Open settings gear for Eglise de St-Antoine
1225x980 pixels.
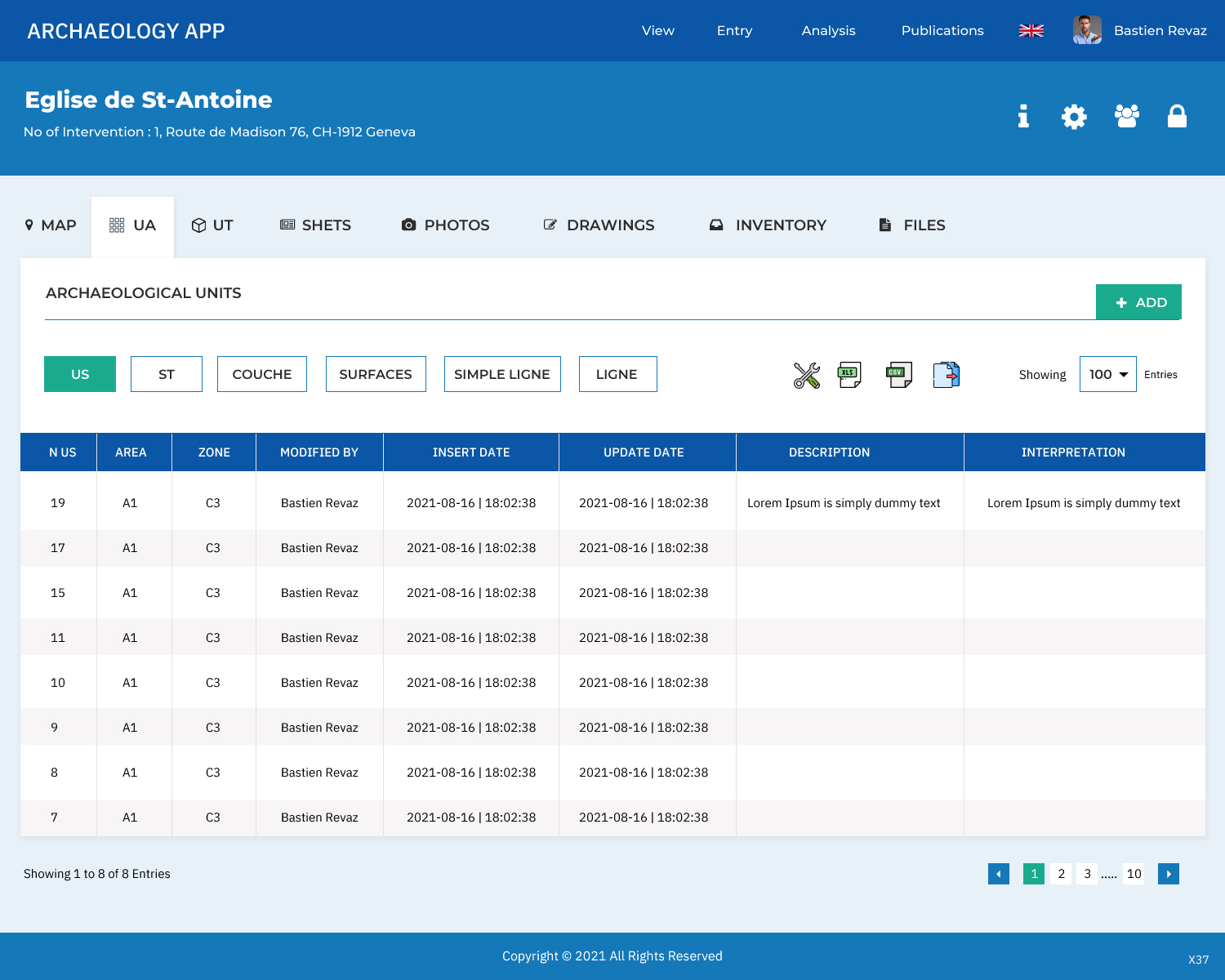(1074, 117)
